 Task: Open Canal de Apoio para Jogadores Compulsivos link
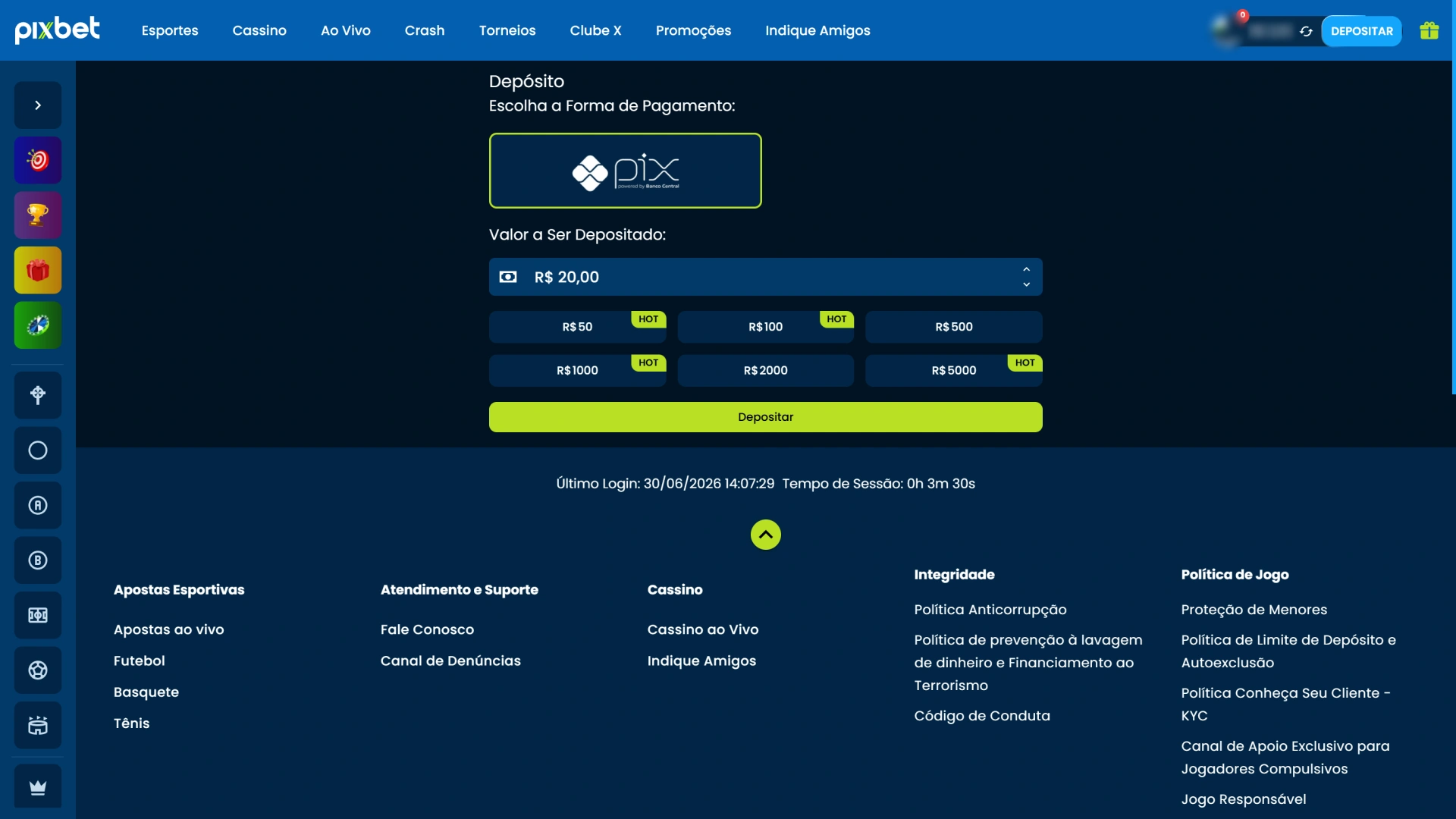coord(1286,758)
